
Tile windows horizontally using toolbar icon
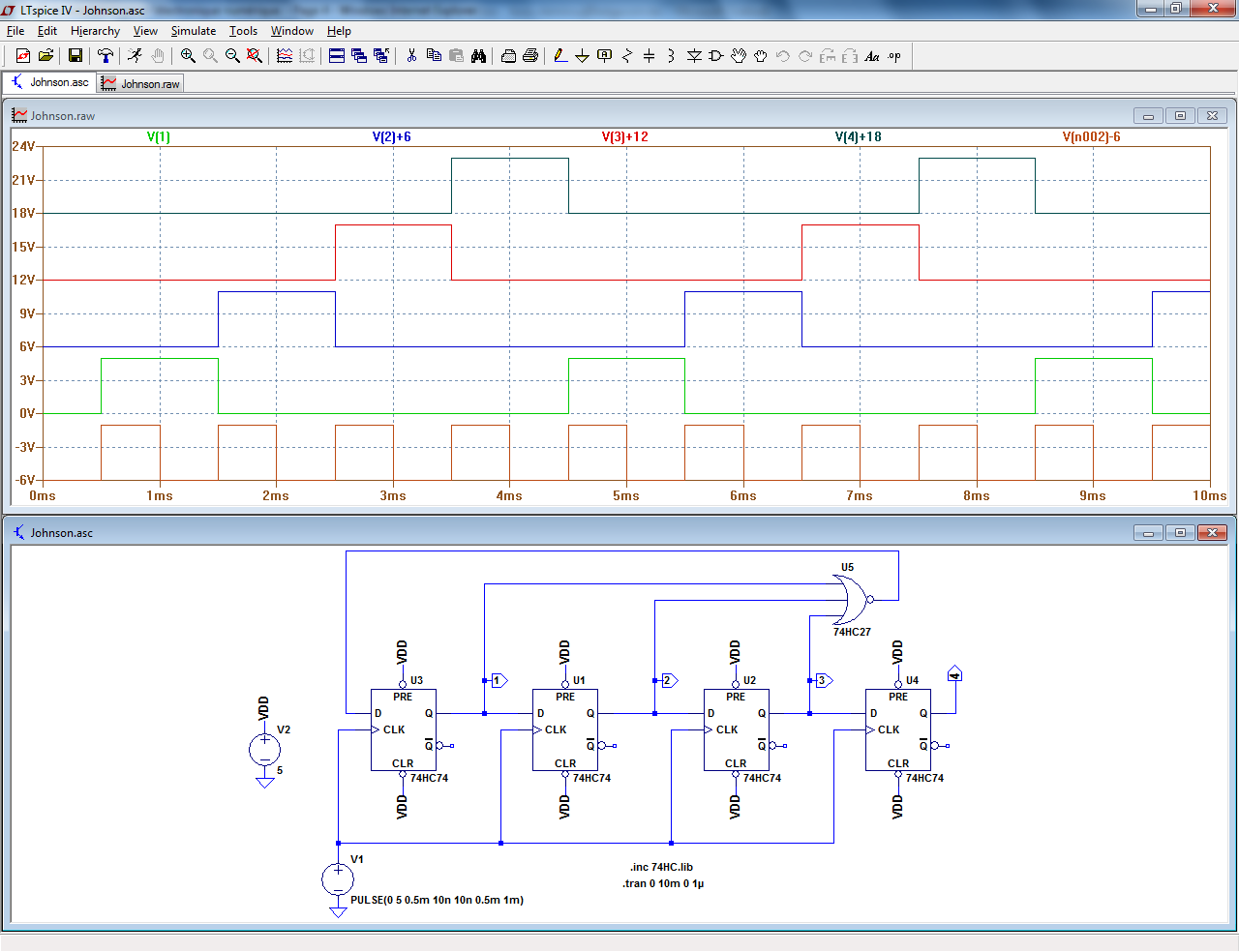[337, 56]
